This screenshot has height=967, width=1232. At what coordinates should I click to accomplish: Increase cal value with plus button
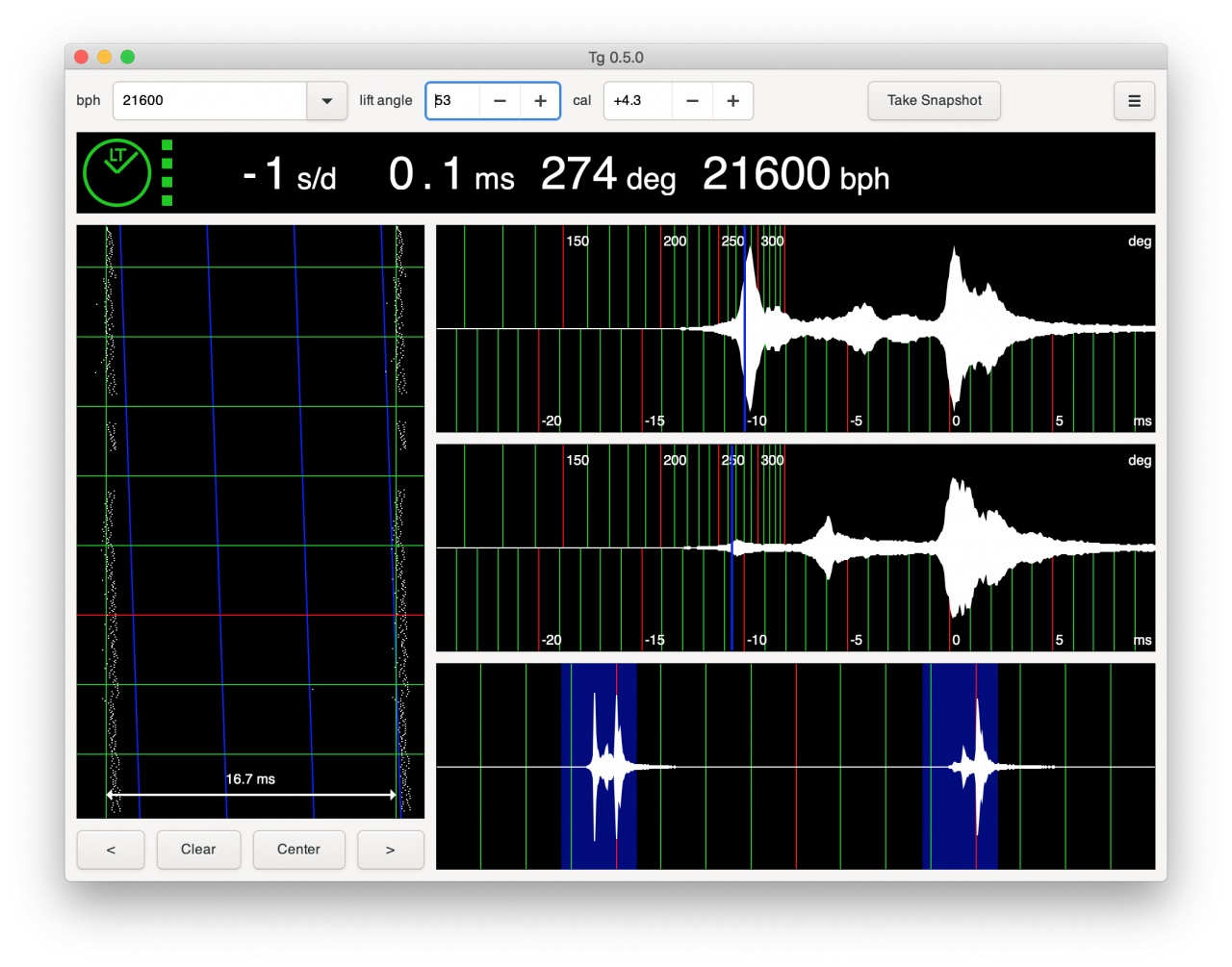click(x=732, y=101)
